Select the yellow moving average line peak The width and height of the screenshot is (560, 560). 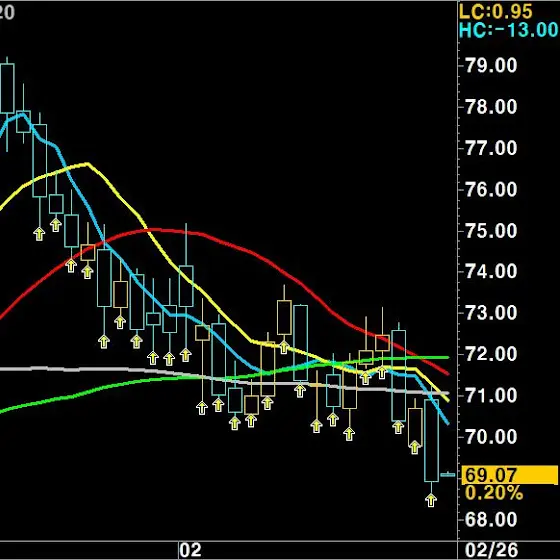coord(86,164)
